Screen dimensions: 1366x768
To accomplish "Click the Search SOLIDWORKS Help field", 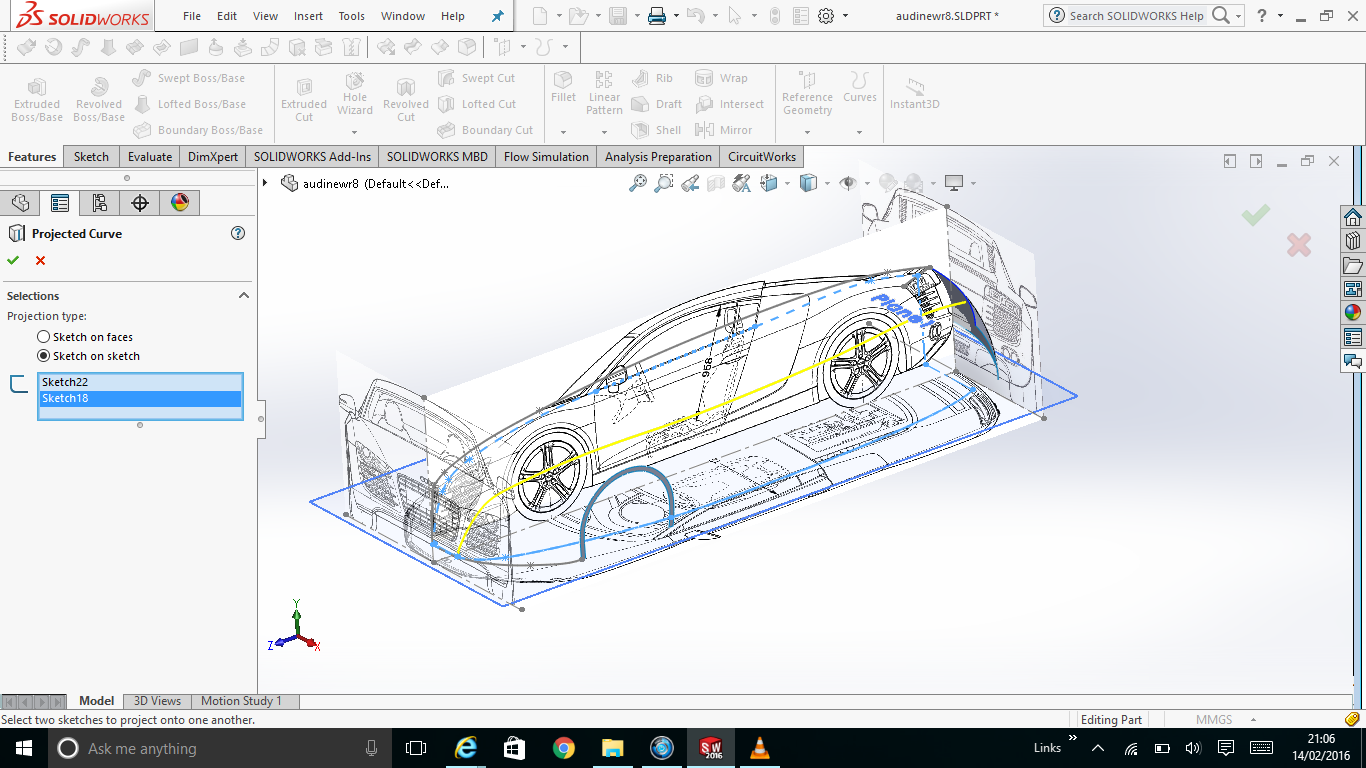I will tap(1135, 16).
